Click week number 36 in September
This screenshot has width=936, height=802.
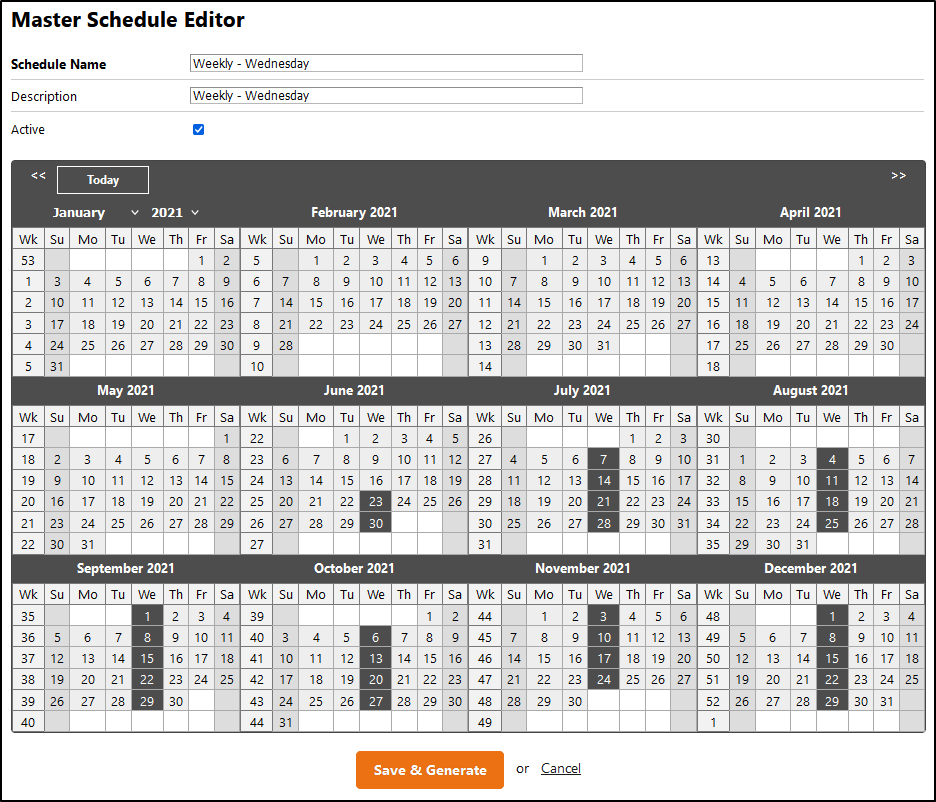pyautogui.click(x=28, y=637)
